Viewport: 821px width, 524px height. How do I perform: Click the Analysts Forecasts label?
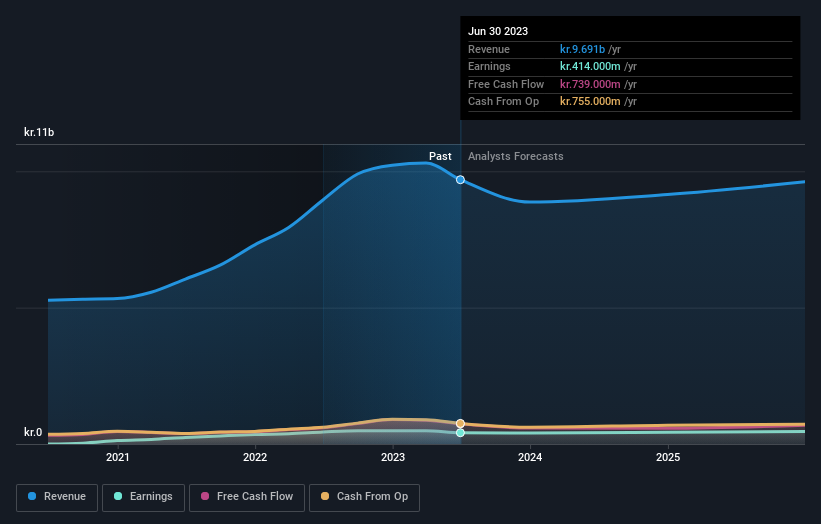[x=515, y=156]
